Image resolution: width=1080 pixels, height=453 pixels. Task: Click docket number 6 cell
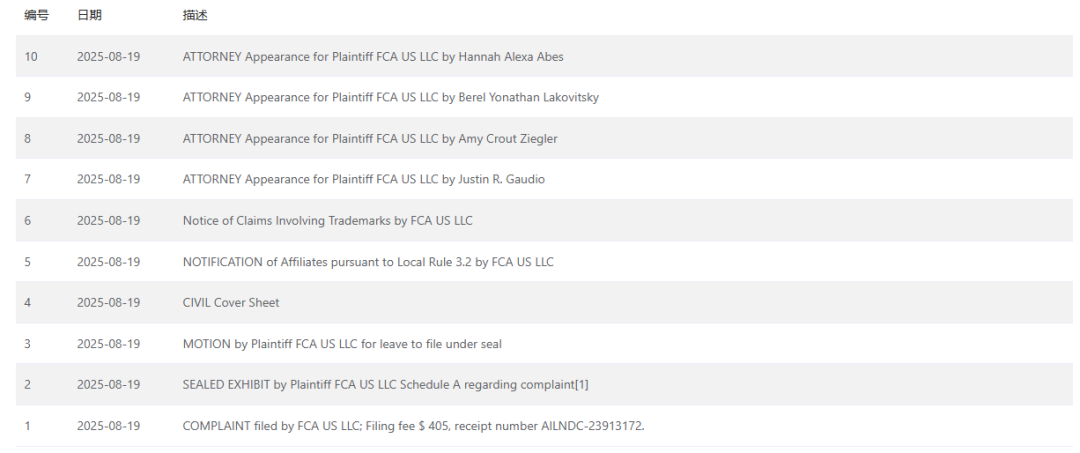click(x=28, y=221)
